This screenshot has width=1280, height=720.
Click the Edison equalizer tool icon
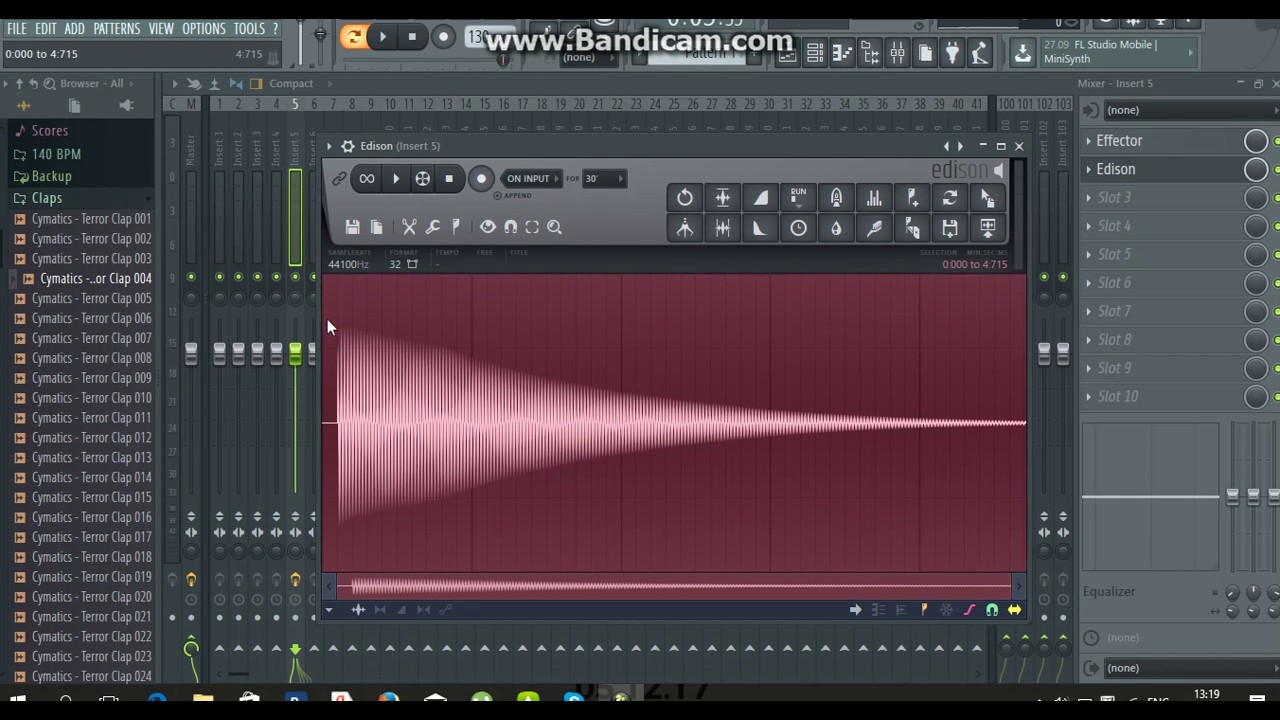(874, 198)
